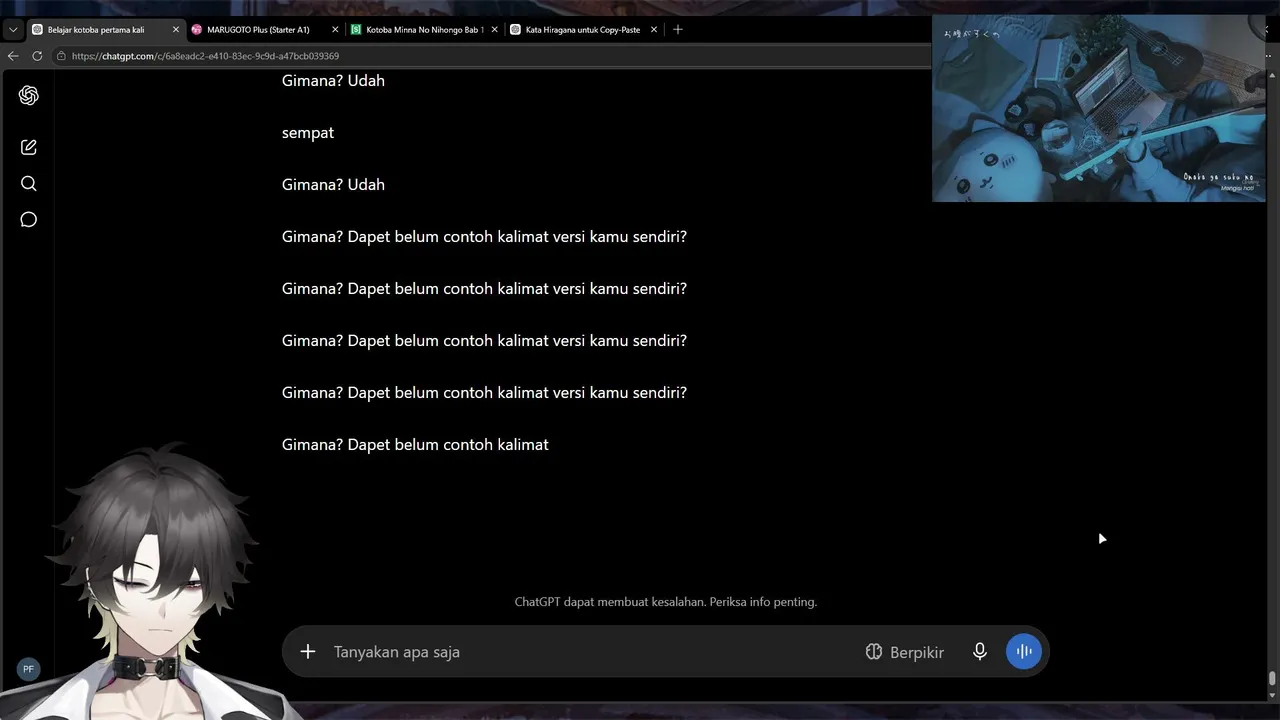This screenshot has width=1280, height=720.
Task: Toggle the Berpikir thinking mode button
Action: pos(905,652)
